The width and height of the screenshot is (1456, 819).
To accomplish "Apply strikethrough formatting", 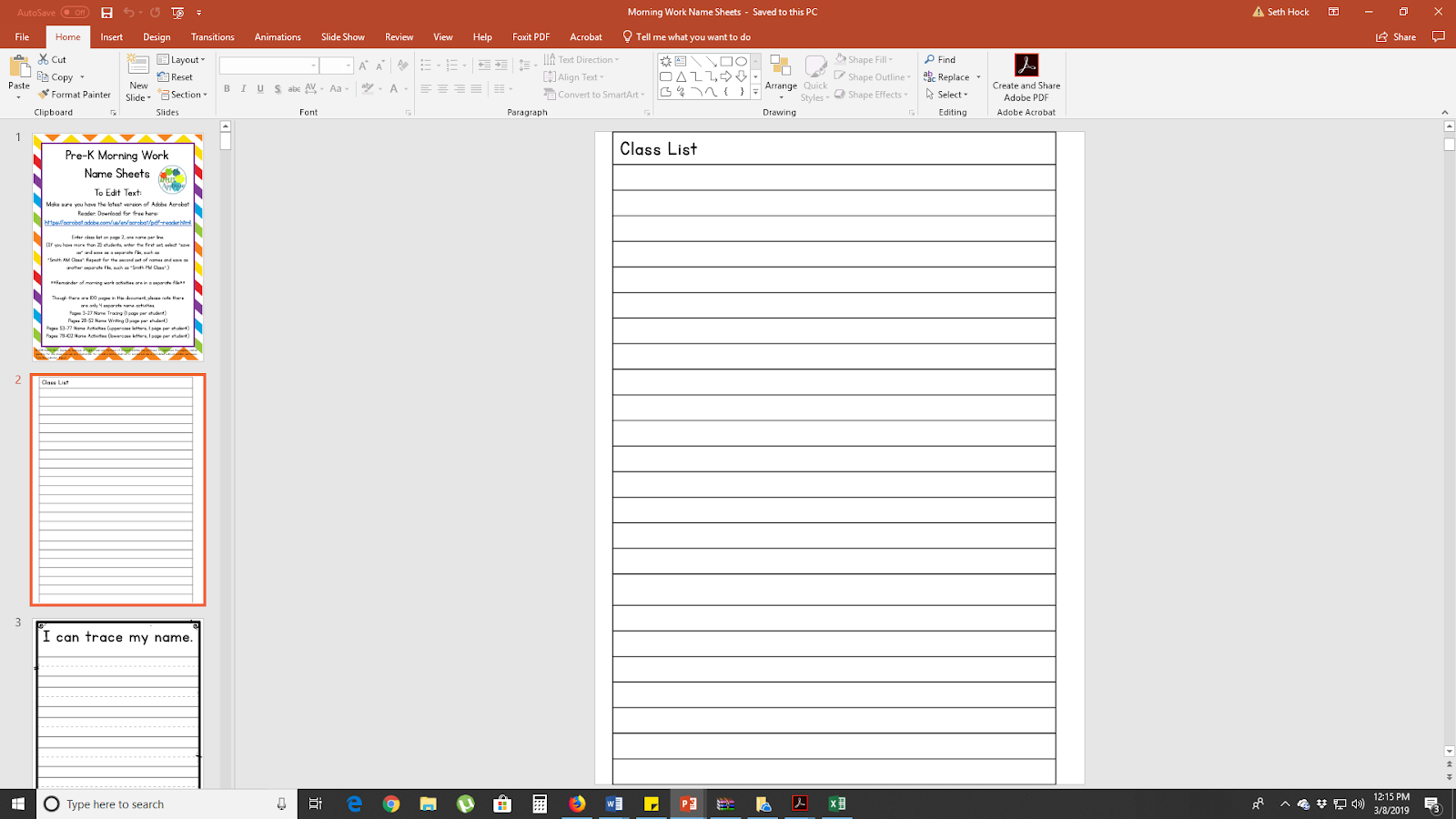I will pos(294,89).
